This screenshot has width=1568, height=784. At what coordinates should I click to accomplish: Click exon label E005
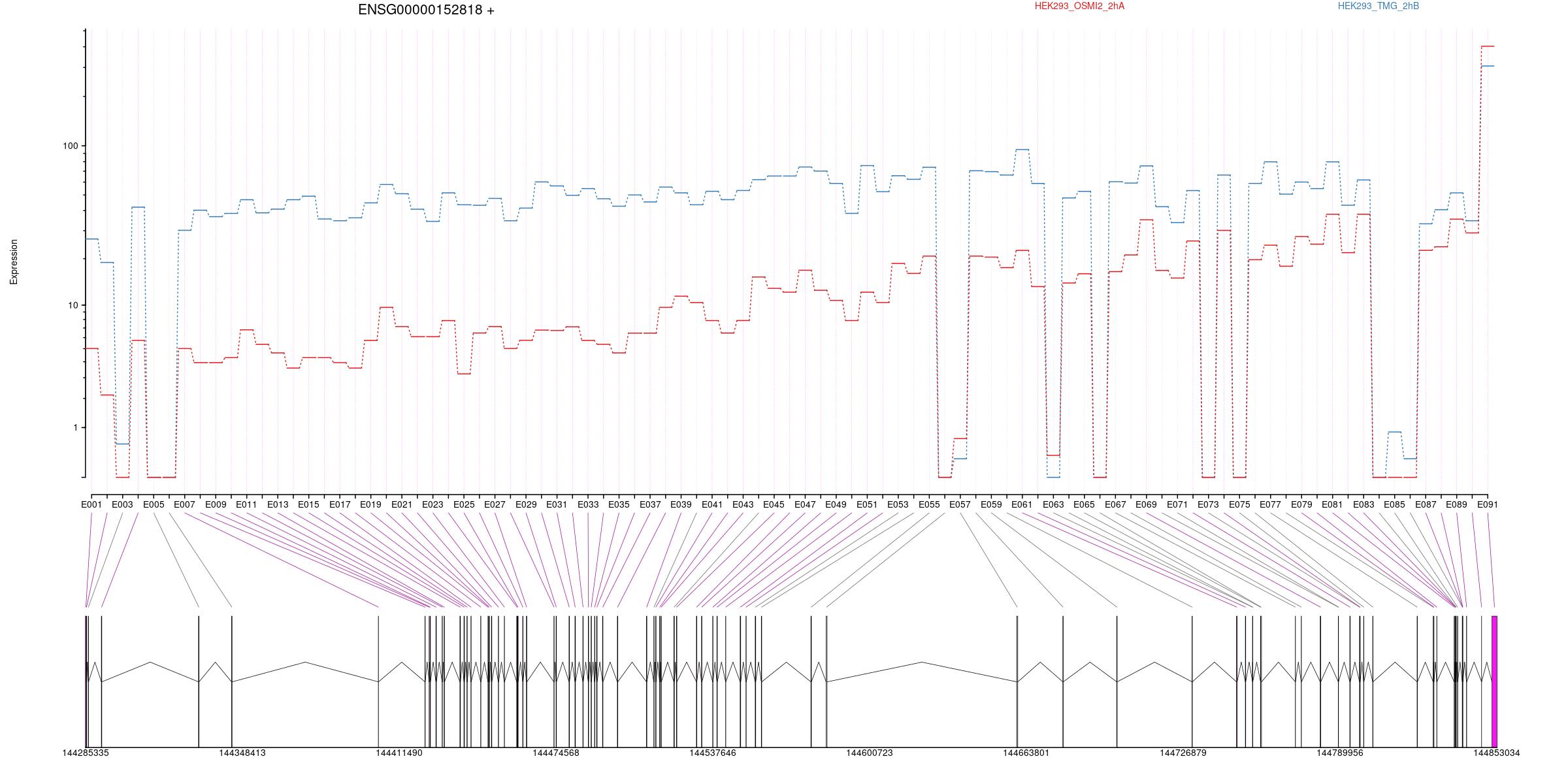coord(154,504)
